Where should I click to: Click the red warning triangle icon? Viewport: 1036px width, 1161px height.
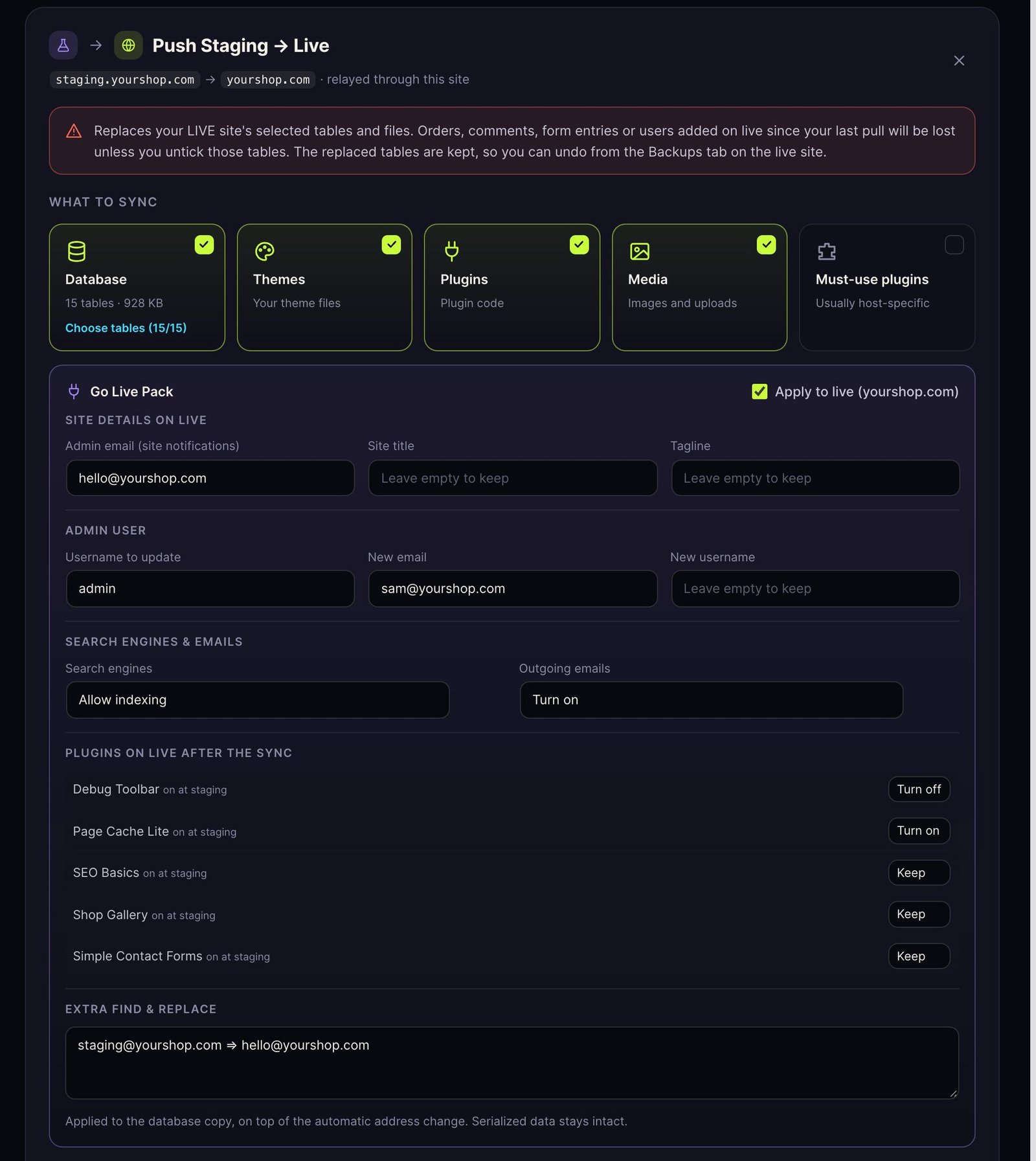(x=74, y=131)
